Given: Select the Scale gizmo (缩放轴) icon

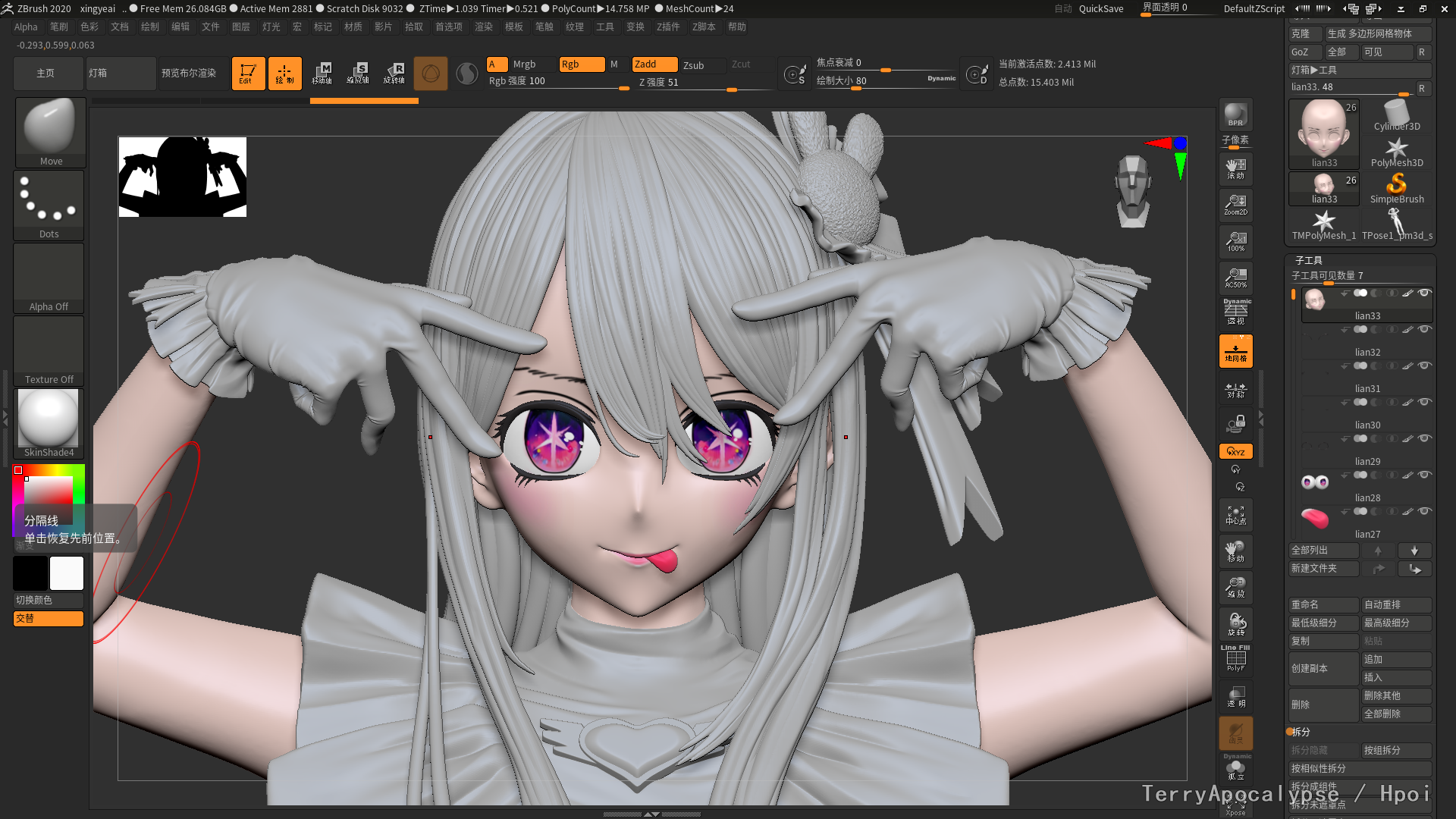Looking at the screenshot, I should tap(358, 74).
